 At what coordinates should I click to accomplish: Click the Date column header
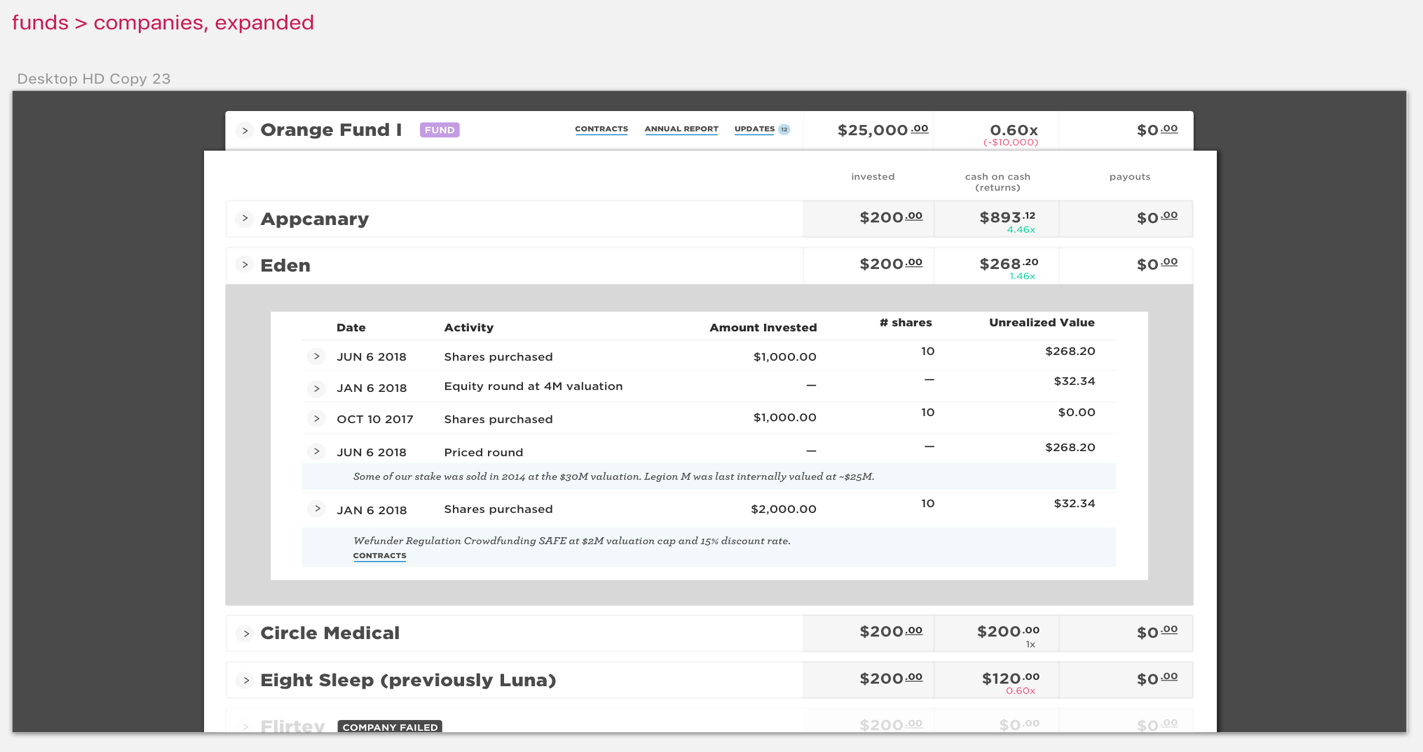(351, 328)
